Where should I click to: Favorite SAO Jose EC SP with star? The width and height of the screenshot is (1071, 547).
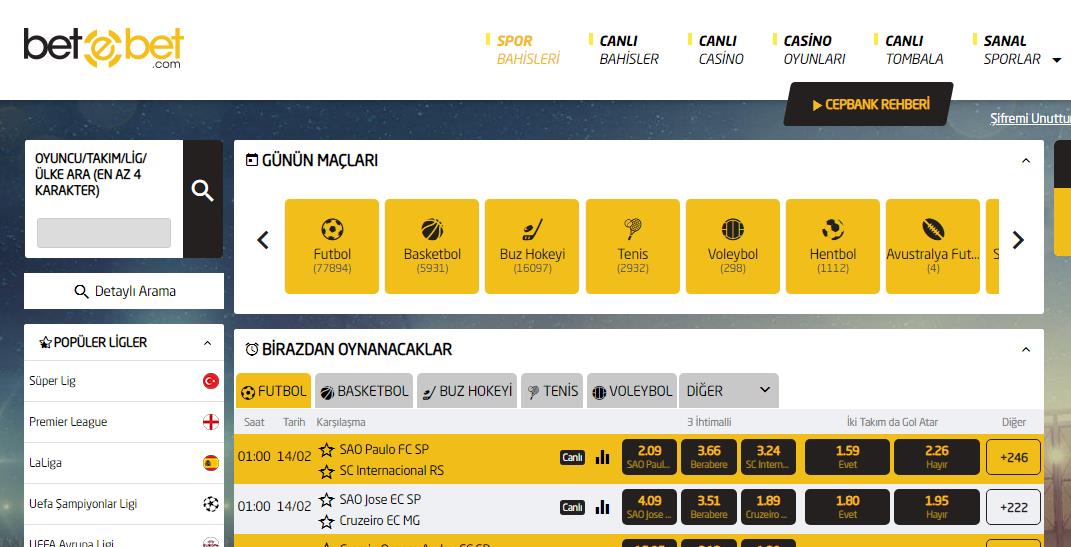[x=327, y=499]
